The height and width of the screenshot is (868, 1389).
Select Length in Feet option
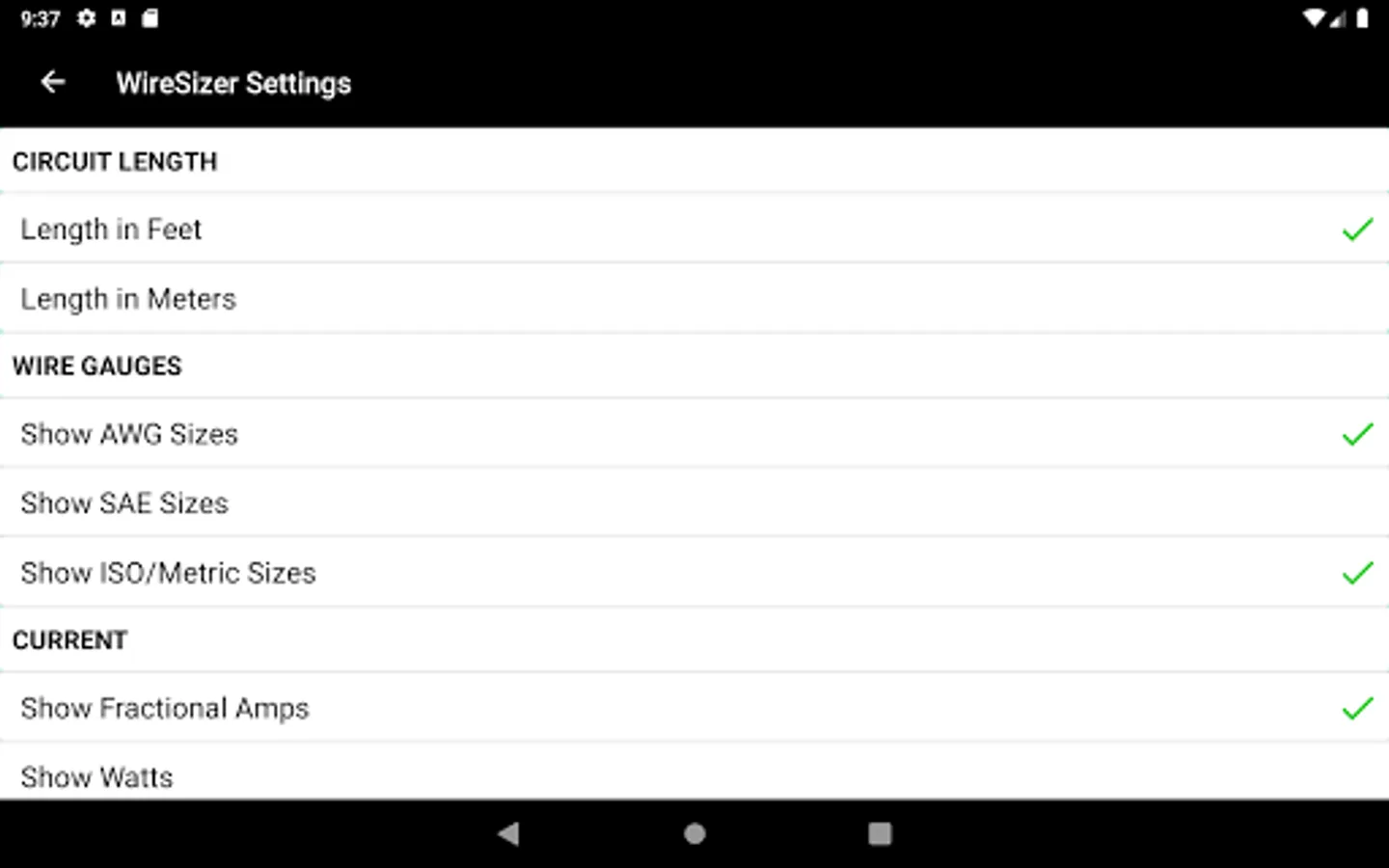pos(111,230)
